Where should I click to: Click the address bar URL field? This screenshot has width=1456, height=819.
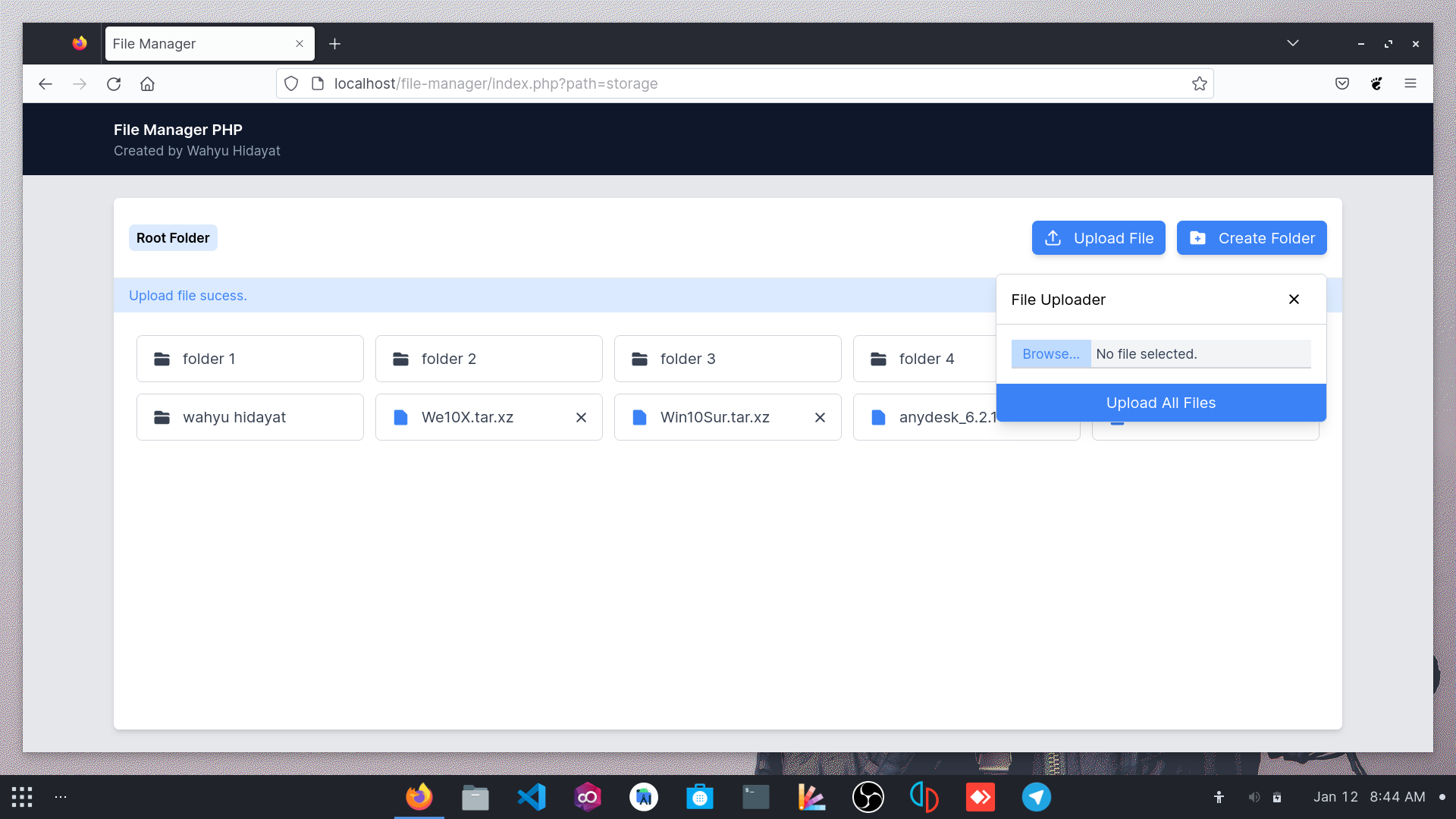tap(743, 83)
